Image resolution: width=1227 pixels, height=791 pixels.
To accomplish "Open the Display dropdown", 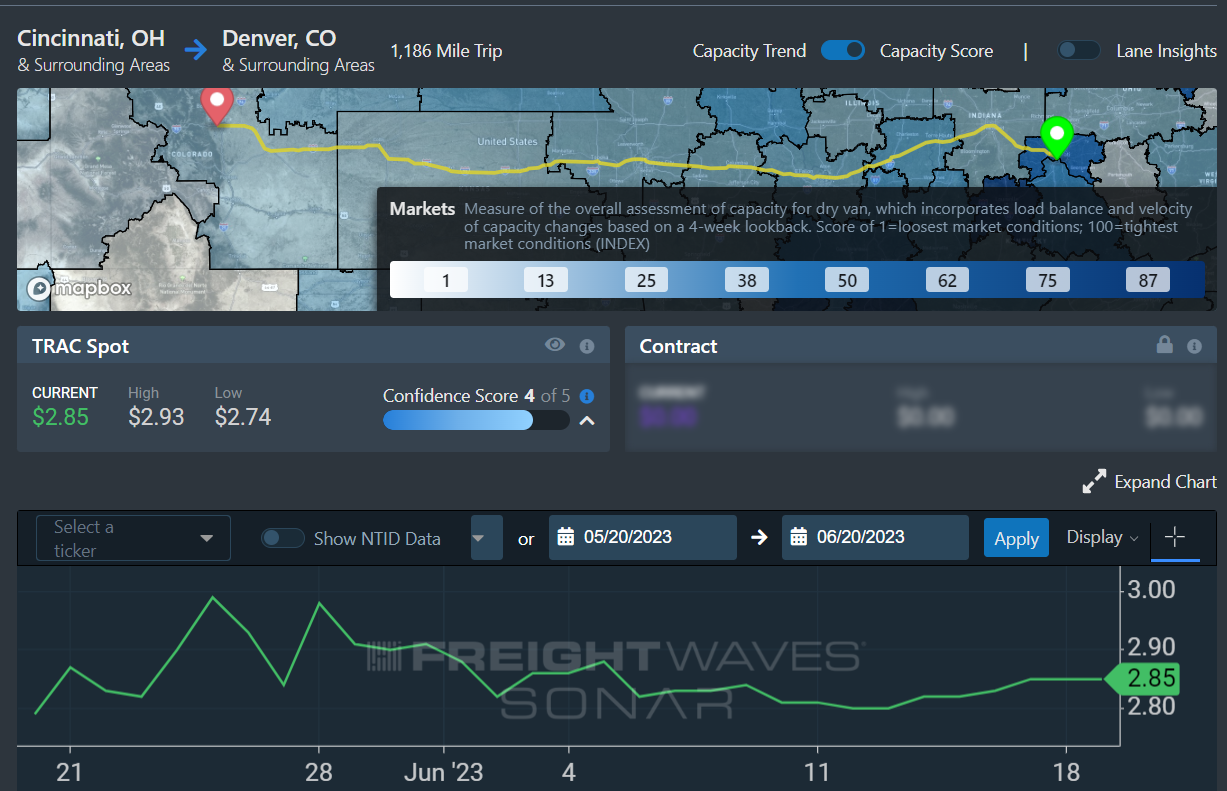I will [1102, 537].
